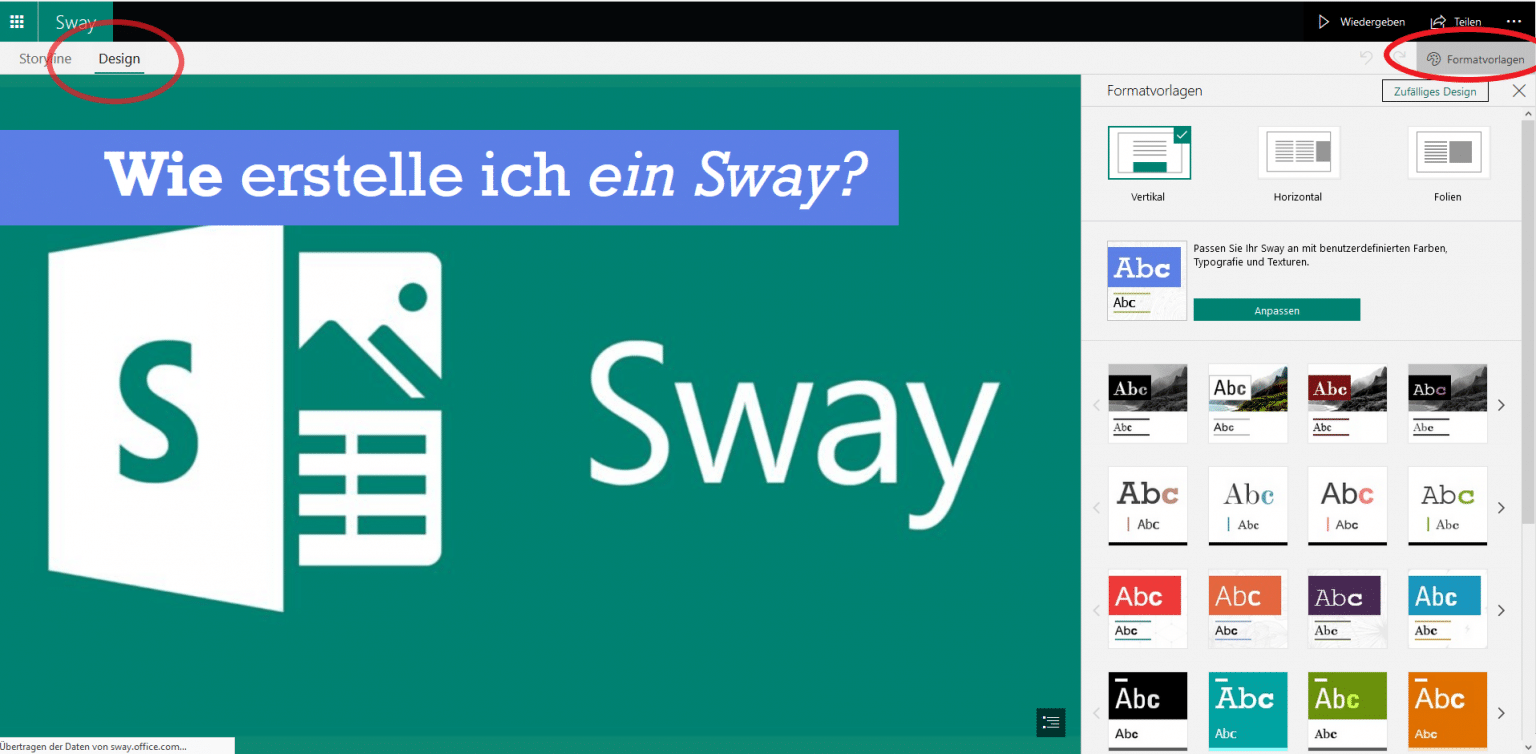This screenshot has height=754, width=1536.
Task: Expand more styles with the right chevron
Action: (x=1501, y=405)
